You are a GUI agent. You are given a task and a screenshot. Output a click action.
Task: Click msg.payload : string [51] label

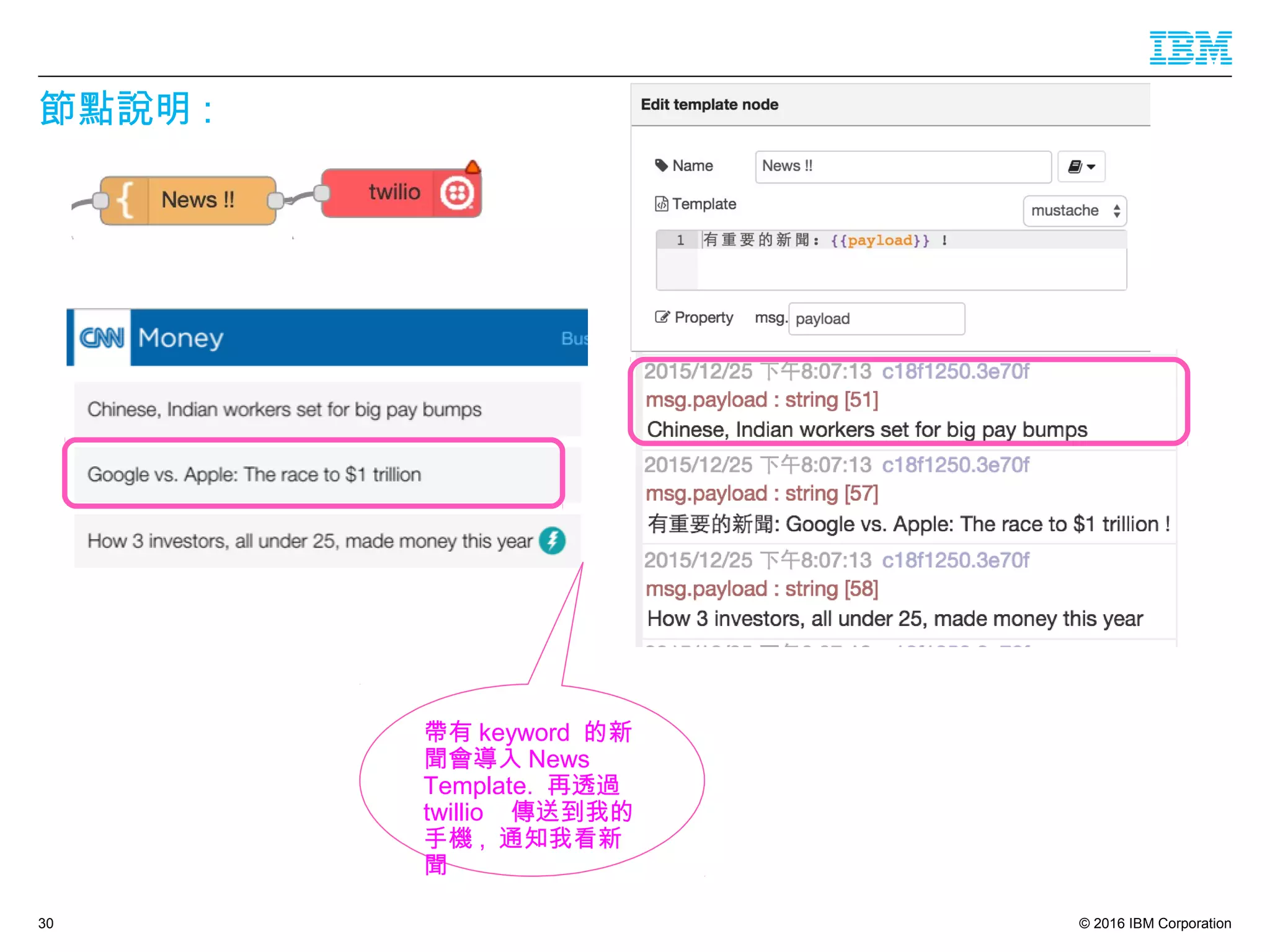point(762,400)
